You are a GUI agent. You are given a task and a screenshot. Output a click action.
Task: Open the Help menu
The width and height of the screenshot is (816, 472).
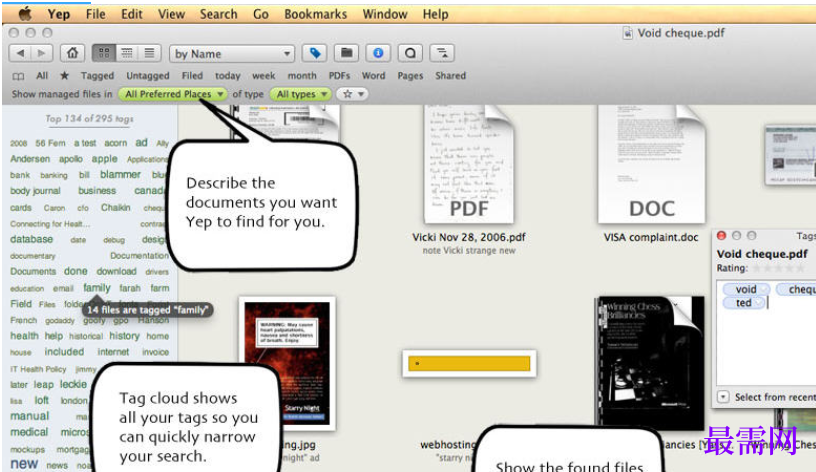(436, 14)
